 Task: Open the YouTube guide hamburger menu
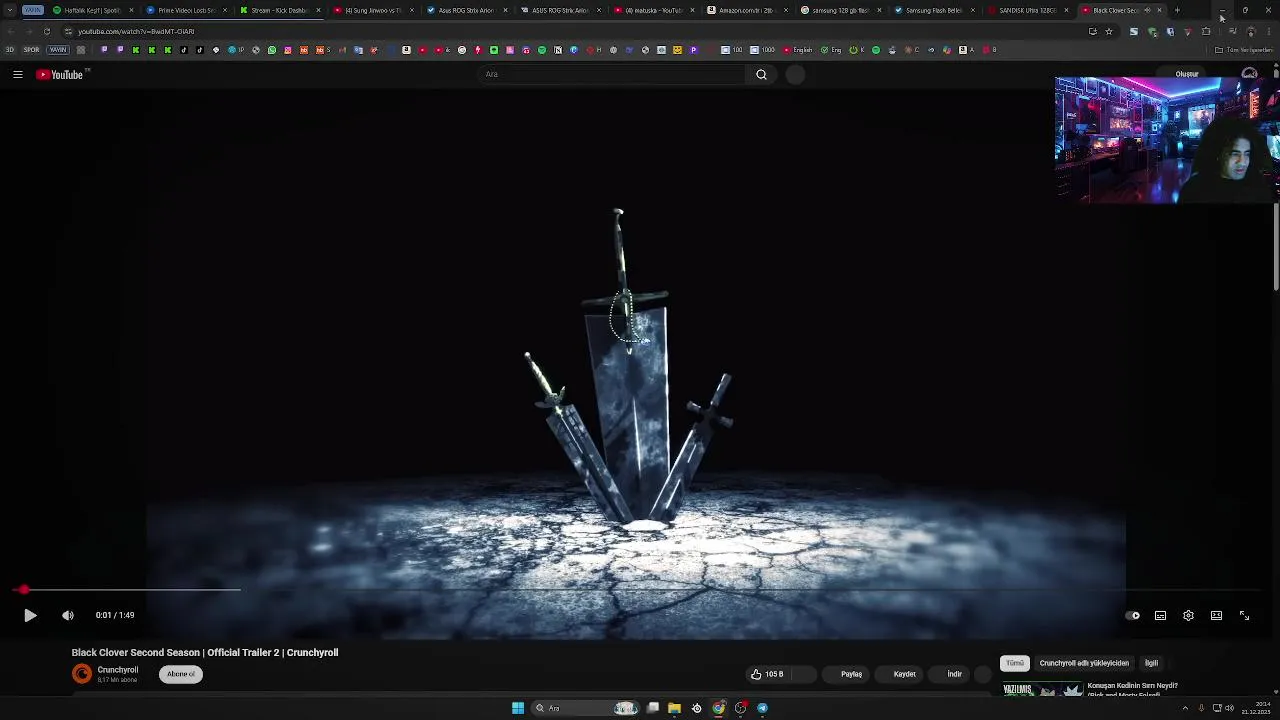(18, 74)
